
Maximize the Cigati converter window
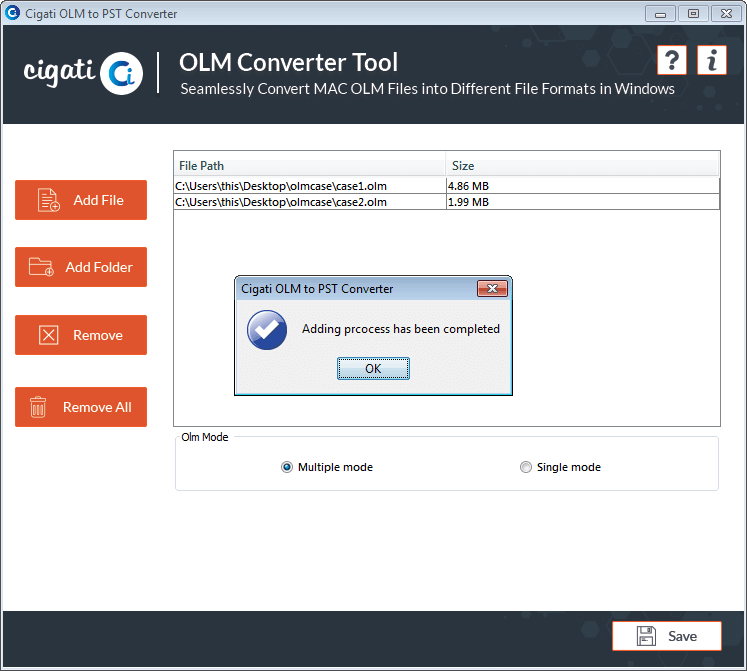693,13
